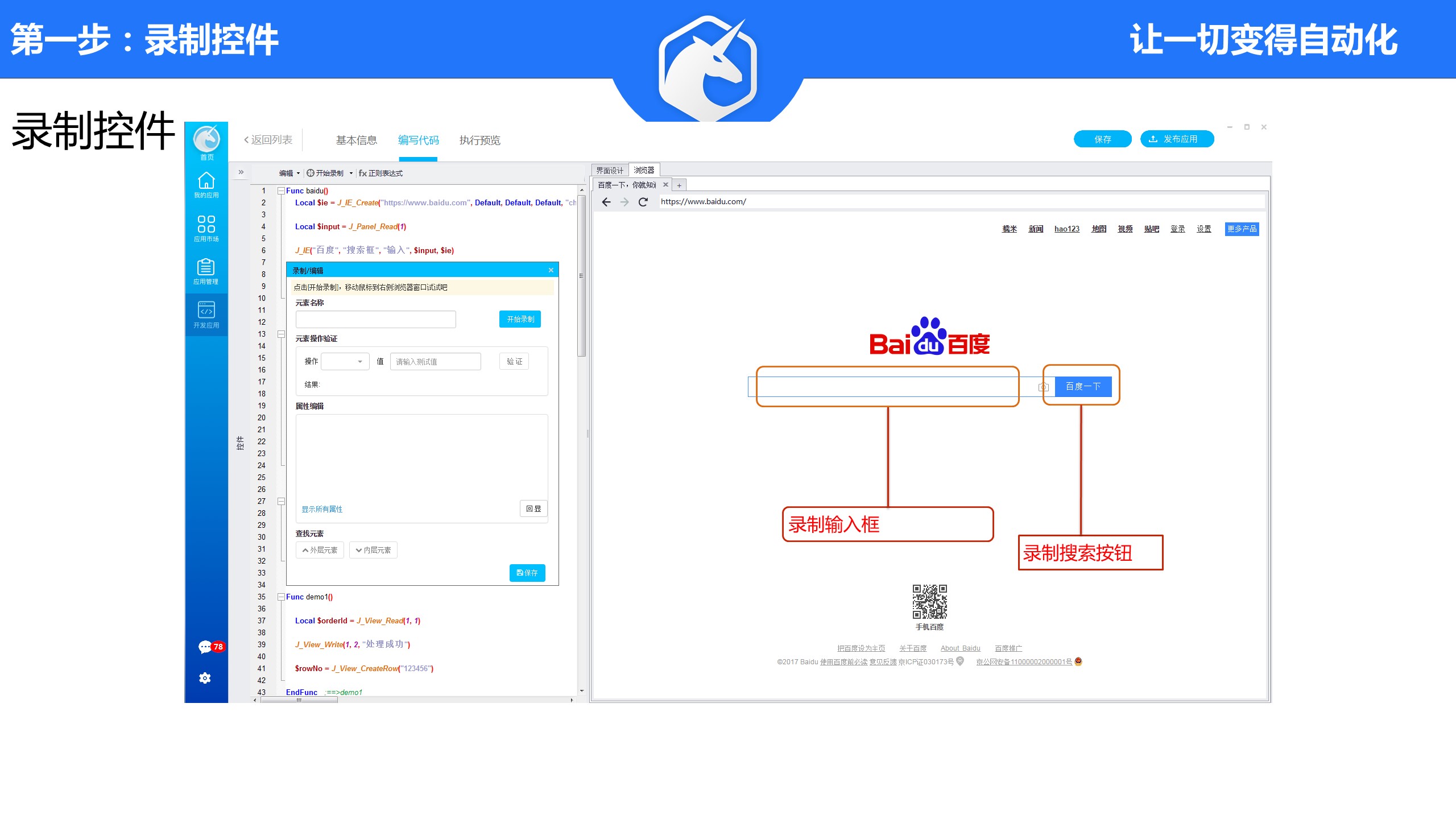
Task: Click blue 开始录制 button in dialog
Action: point(520,319)
